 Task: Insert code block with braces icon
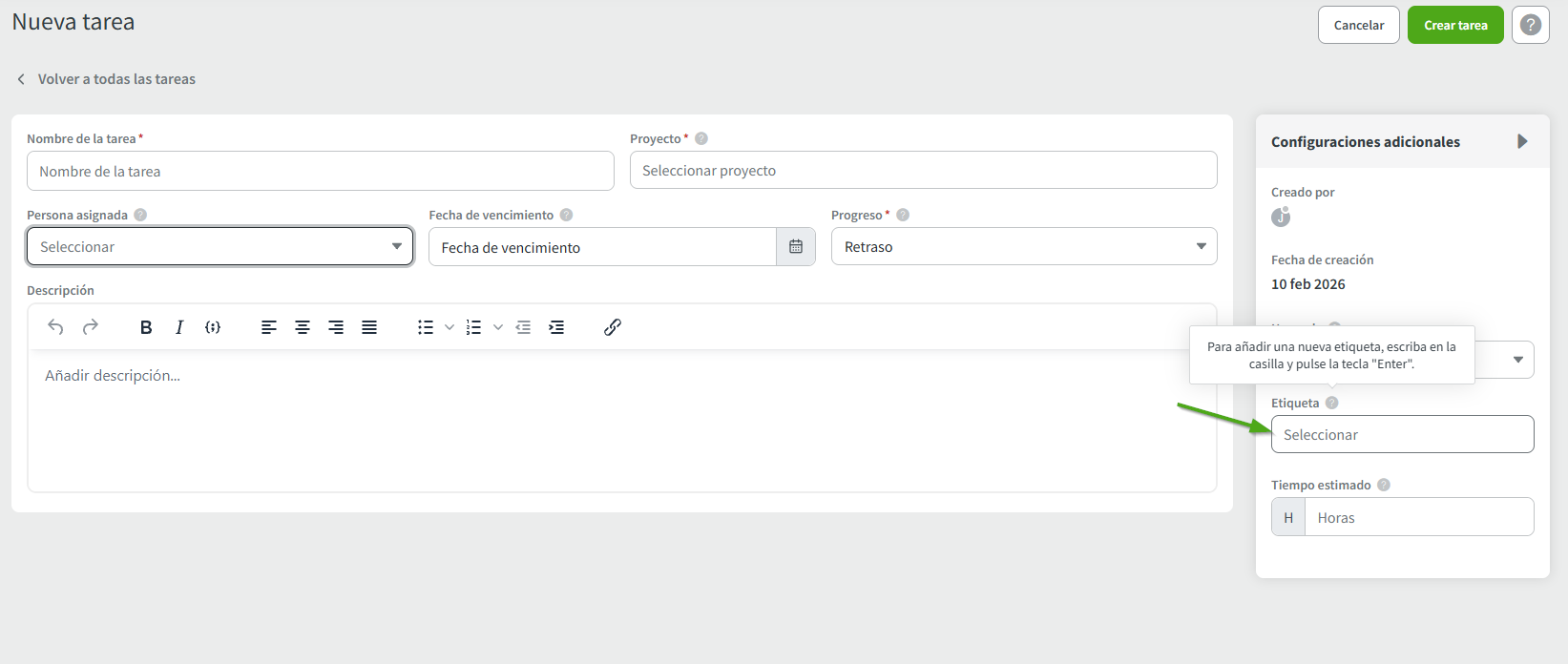tap(213, 327)
